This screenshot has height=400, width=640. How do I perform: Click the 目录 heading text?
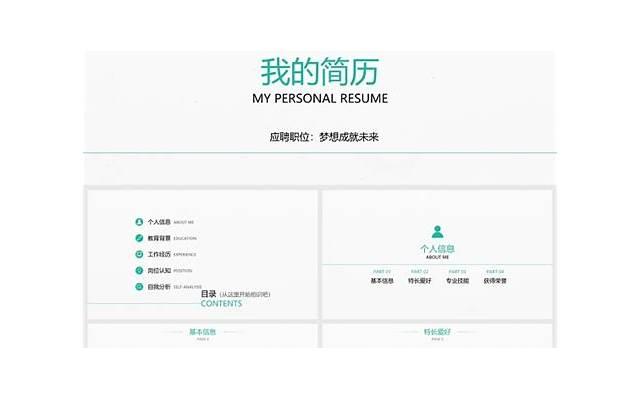[x=208, y=294]
